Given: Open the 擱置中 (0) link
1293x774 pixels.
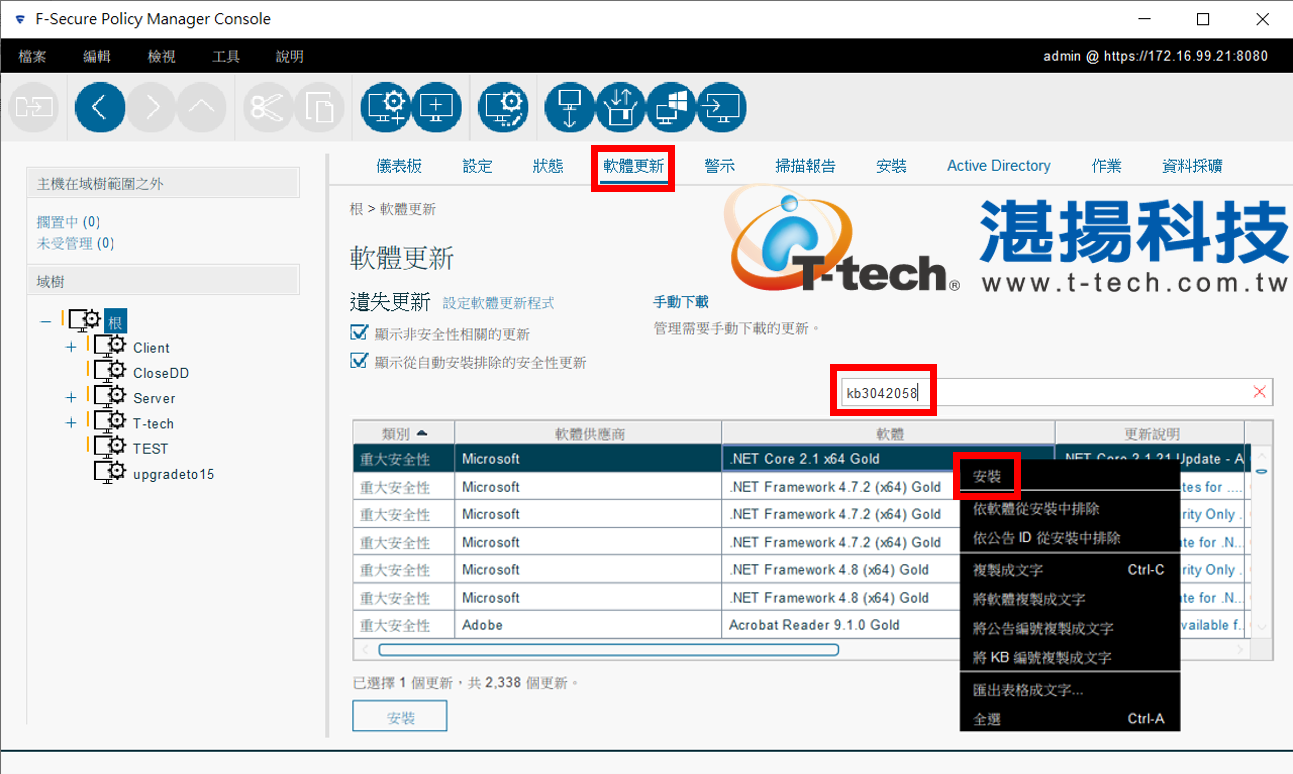Looking at the screenshot, I should click(x=68, y=222).
